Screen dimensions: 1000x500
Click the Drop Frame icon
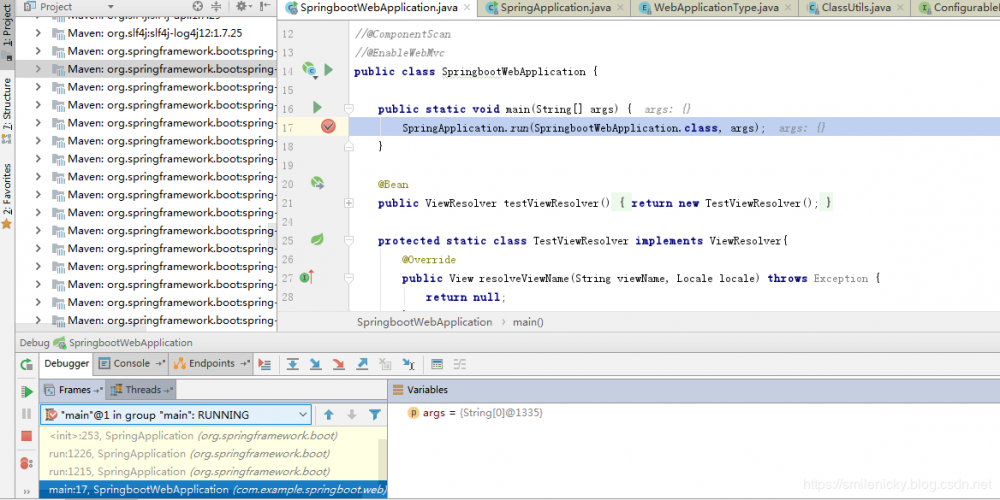click(385, 364)
